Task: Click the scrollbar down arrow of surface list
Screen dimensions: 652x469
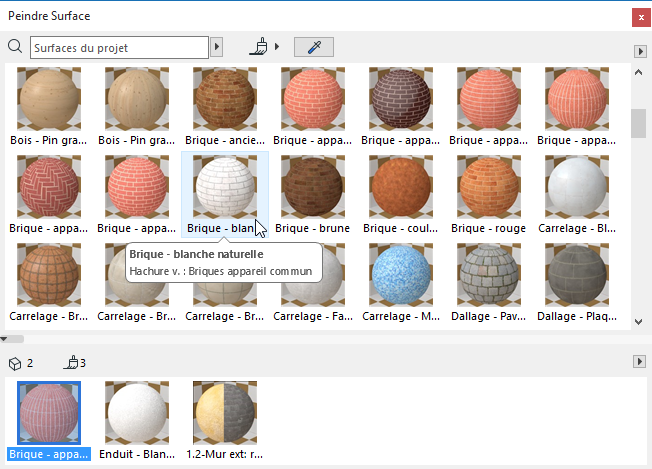Action: pos(638,322)
